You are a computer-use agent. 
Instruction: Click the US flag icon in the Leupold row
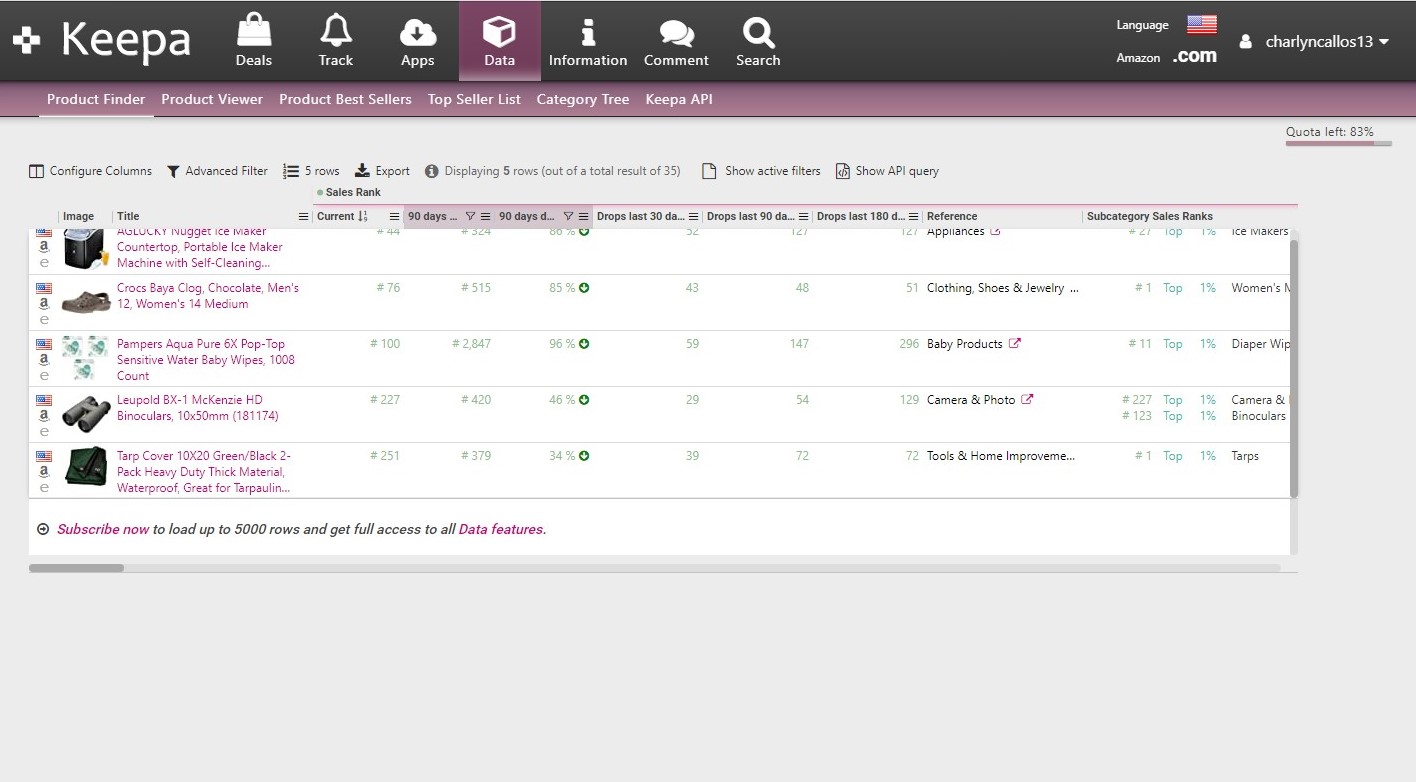[44, 399]
